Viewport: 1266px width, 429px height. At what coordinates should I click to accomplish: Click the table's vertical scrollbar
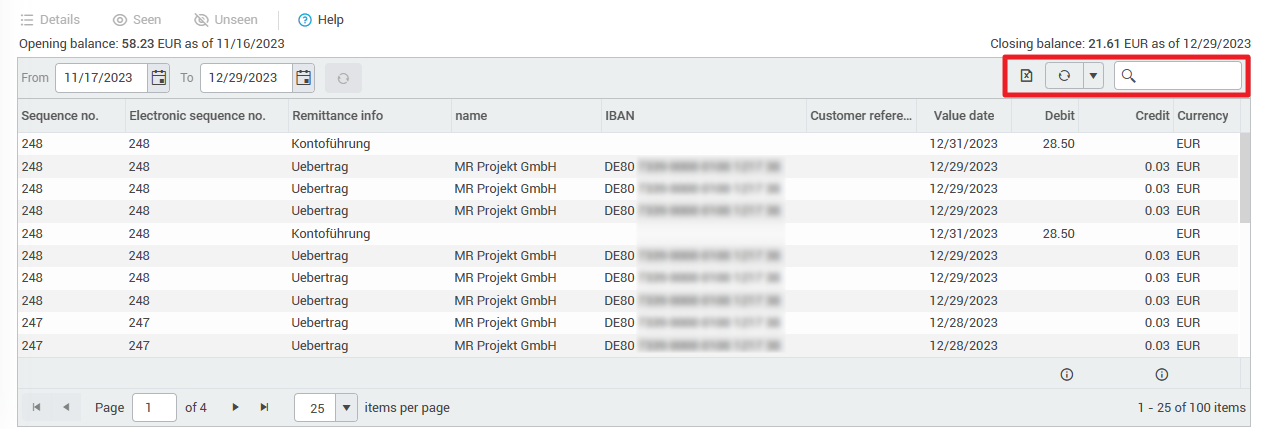(1245, 180)
